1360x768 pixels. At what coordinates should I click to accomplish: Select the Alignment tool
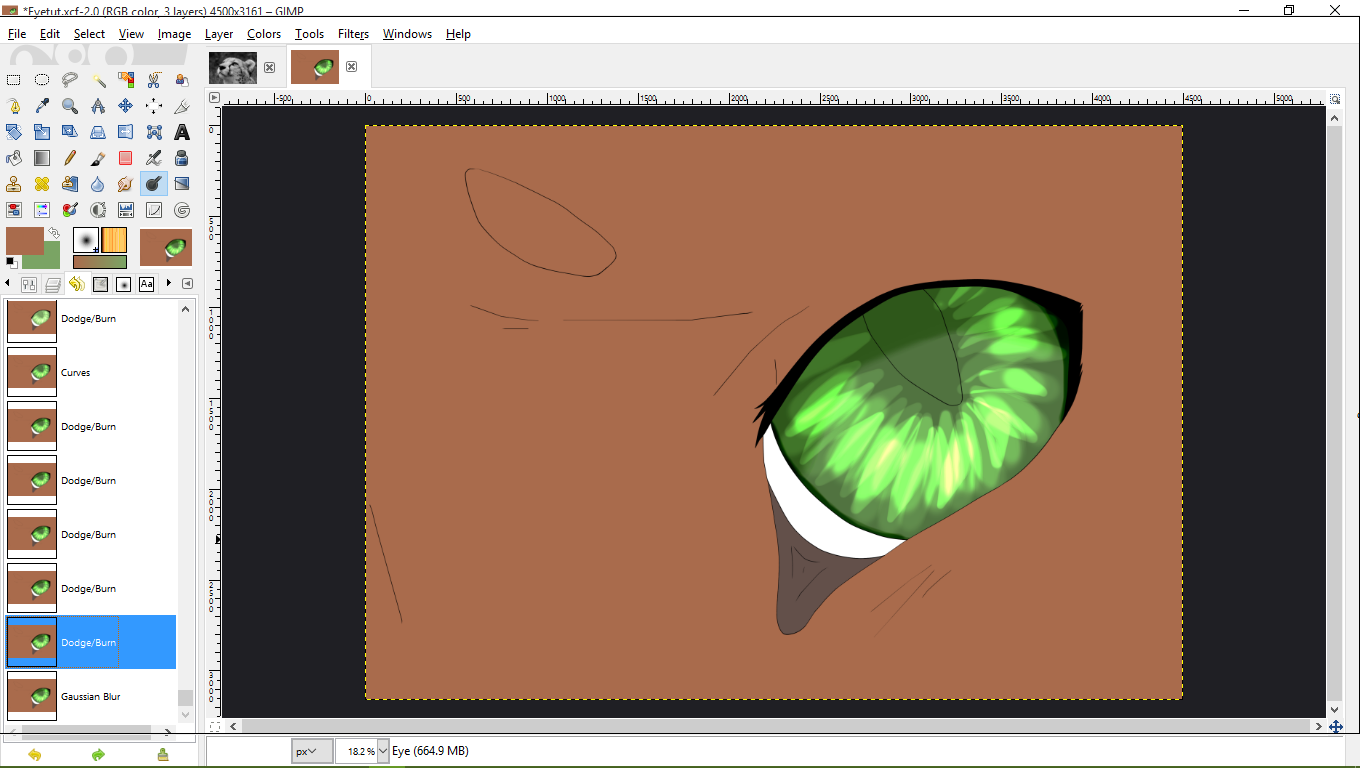point(154,106)
